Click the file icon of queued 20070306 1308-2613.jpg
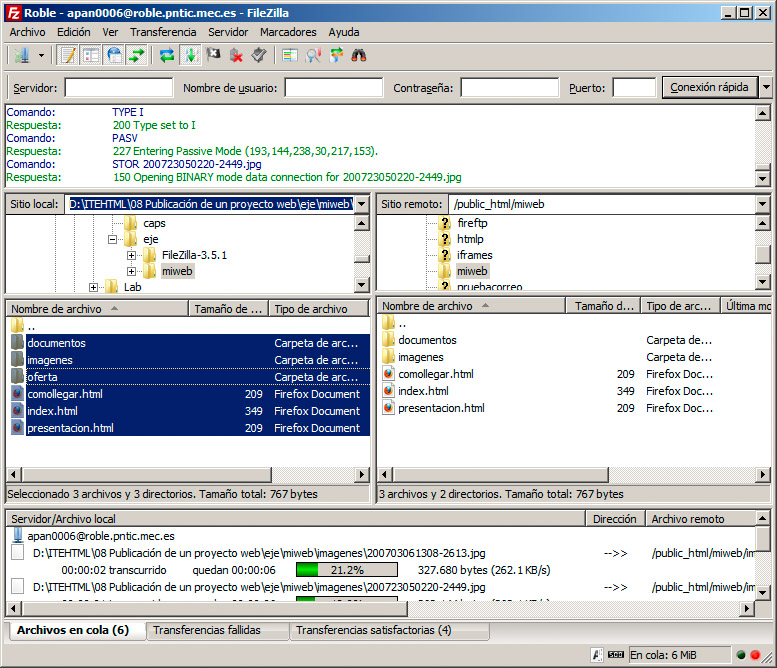777x668 pixels. click(17, 553)
